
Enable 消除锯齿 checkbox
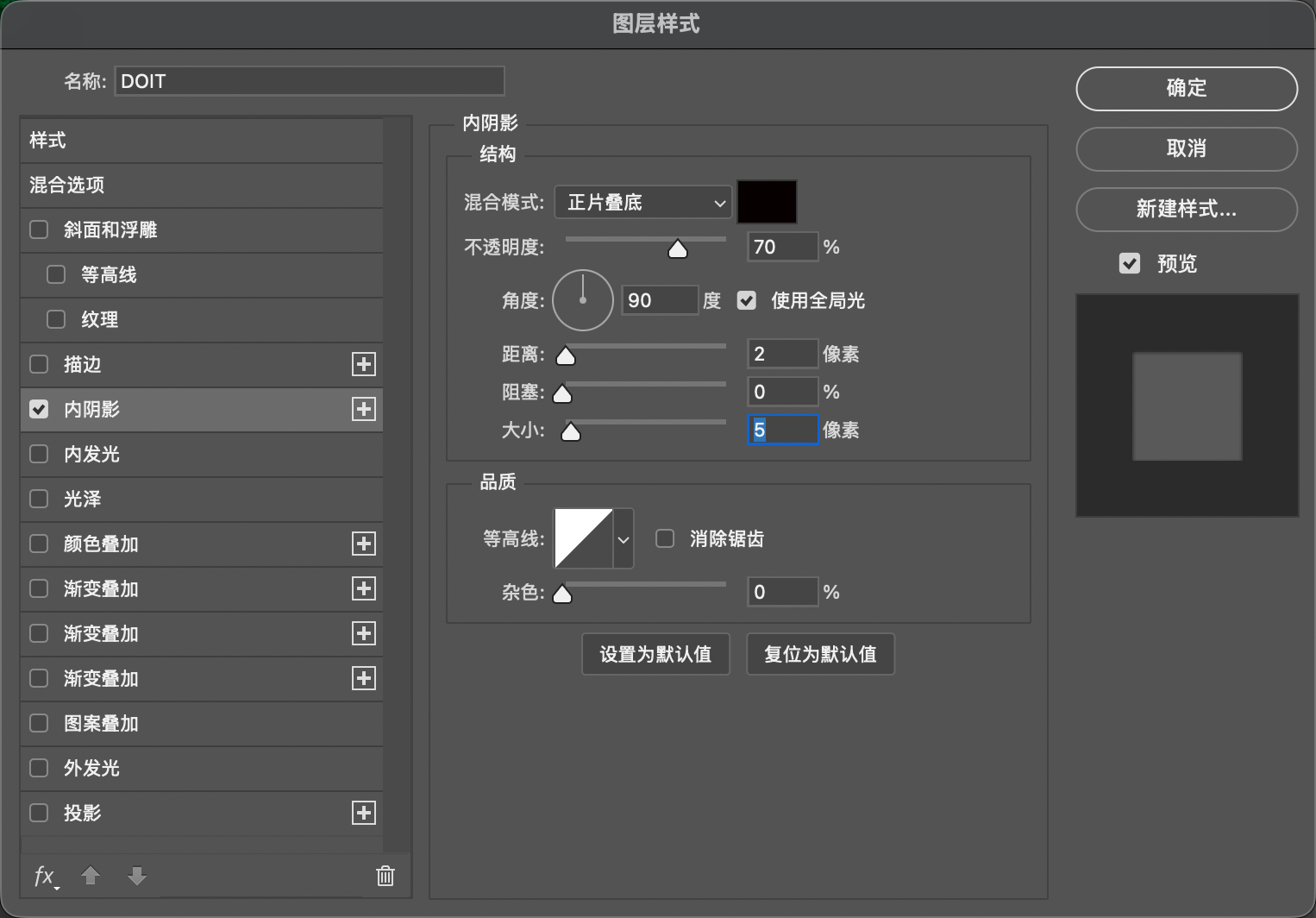point(665,538)
